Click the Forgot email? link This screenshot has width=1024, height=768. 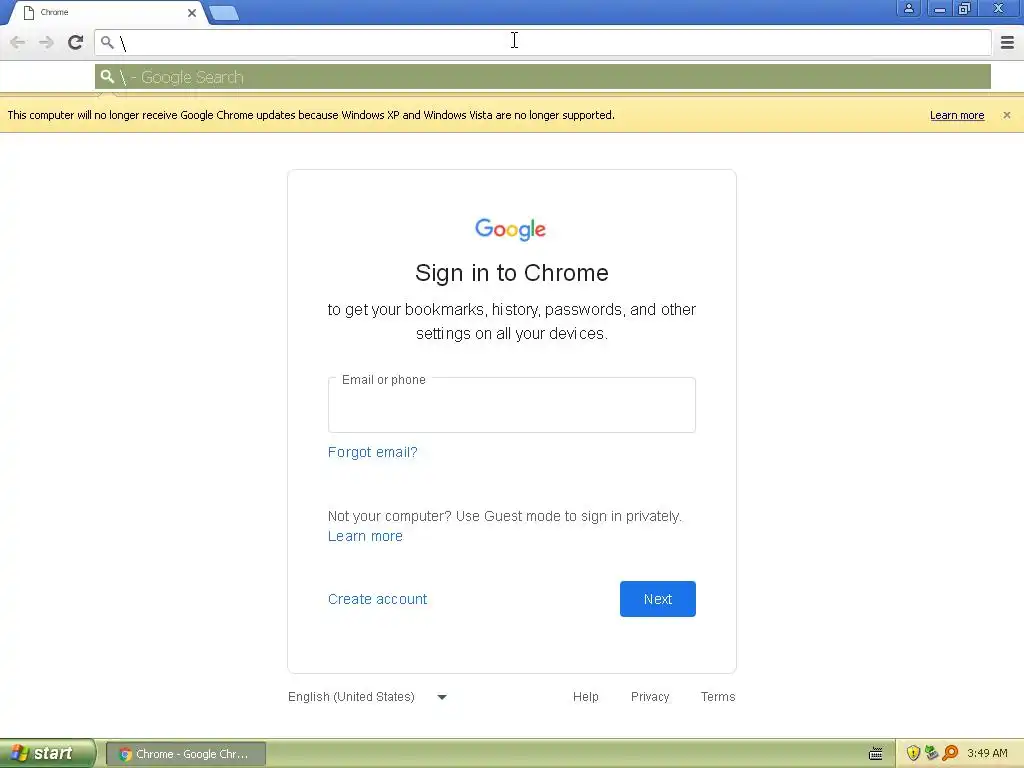click(372, 452)
